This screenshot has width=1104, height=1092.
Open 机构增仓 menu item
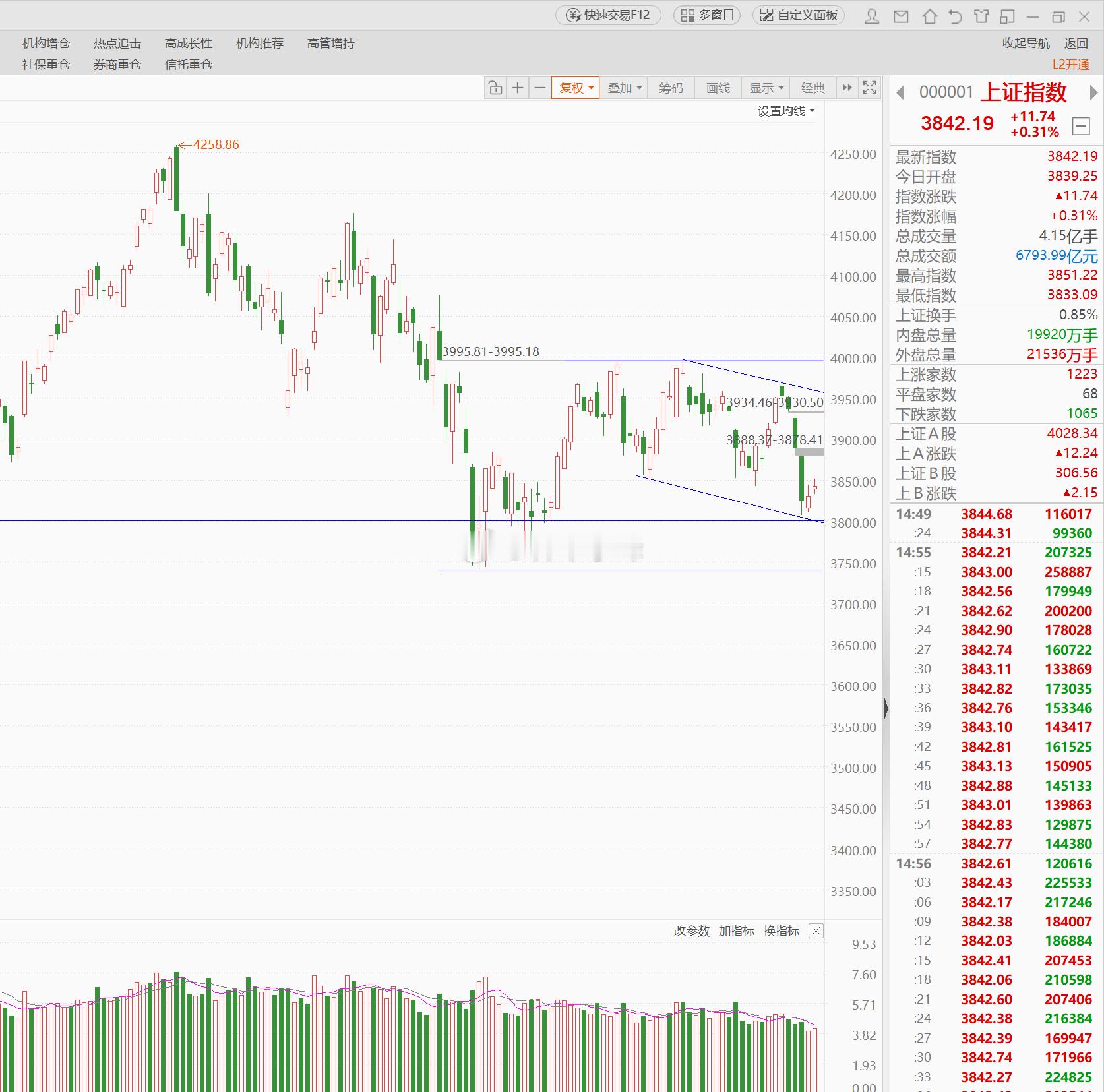(x=46, y=44)
